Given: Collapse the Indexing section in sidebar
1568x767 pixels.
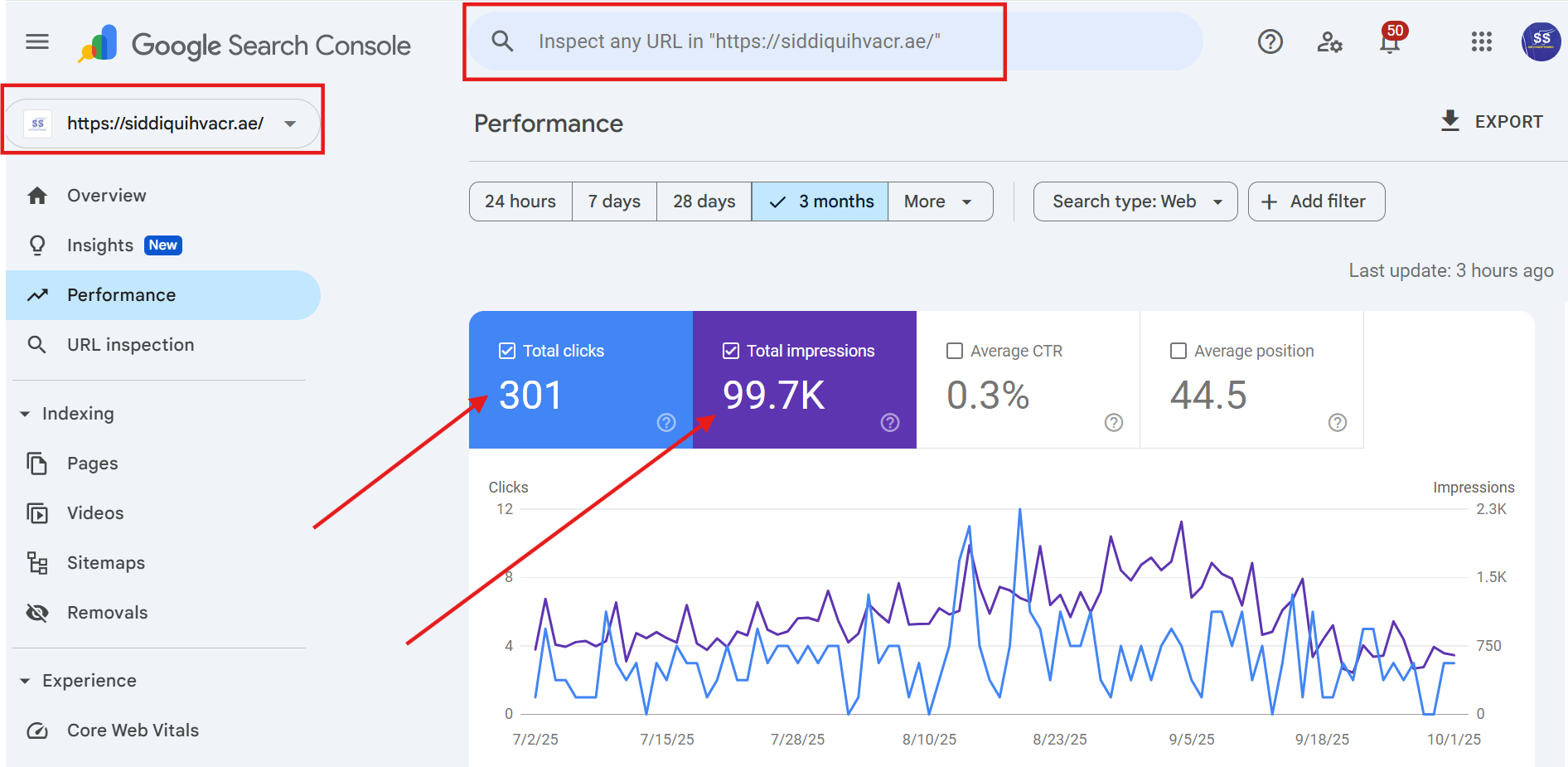Looking at the screenshot, I should click(x=25, y=414).
